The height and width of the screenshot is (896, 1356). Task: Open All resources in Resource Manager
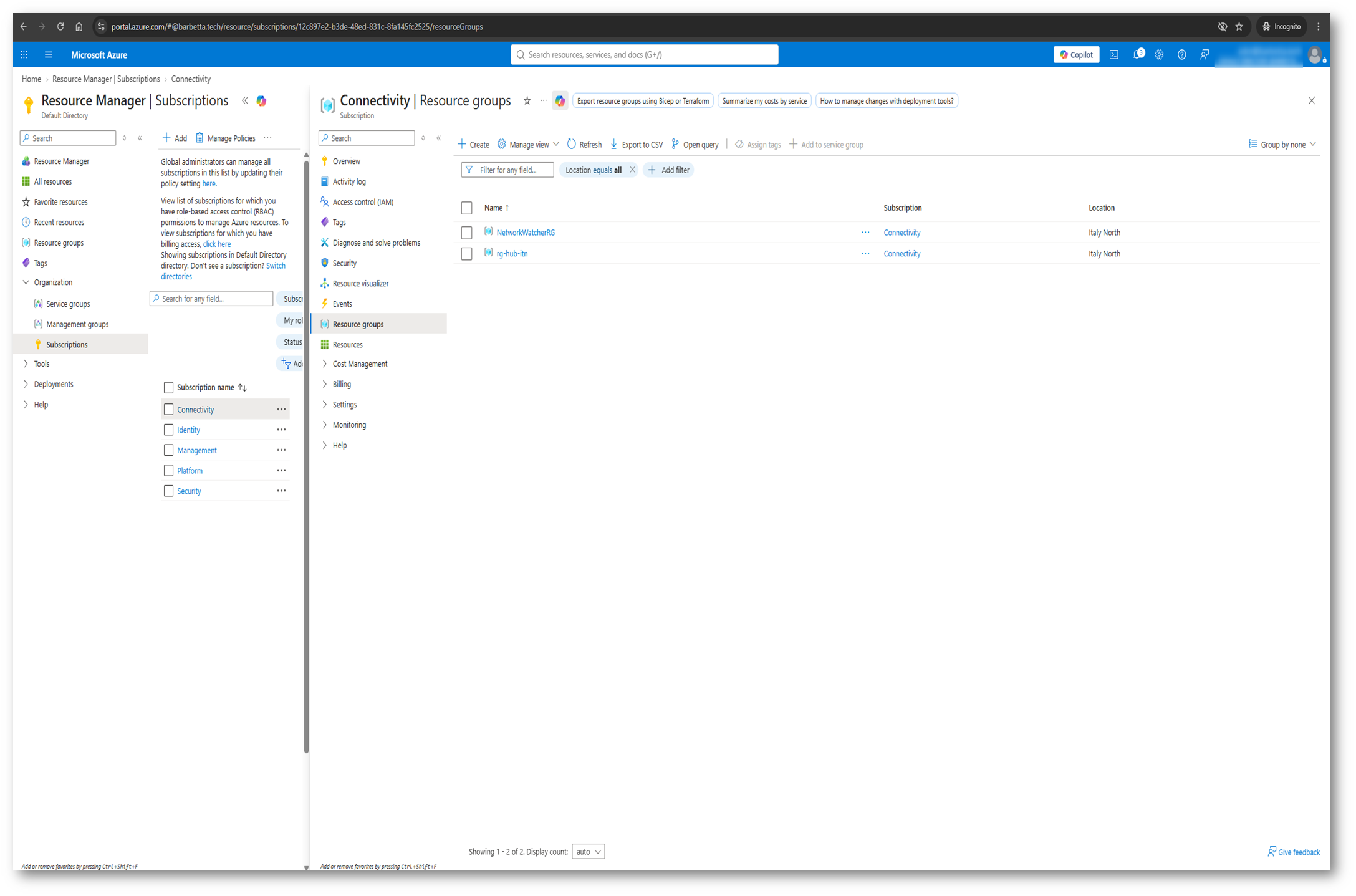pos(52,182)
